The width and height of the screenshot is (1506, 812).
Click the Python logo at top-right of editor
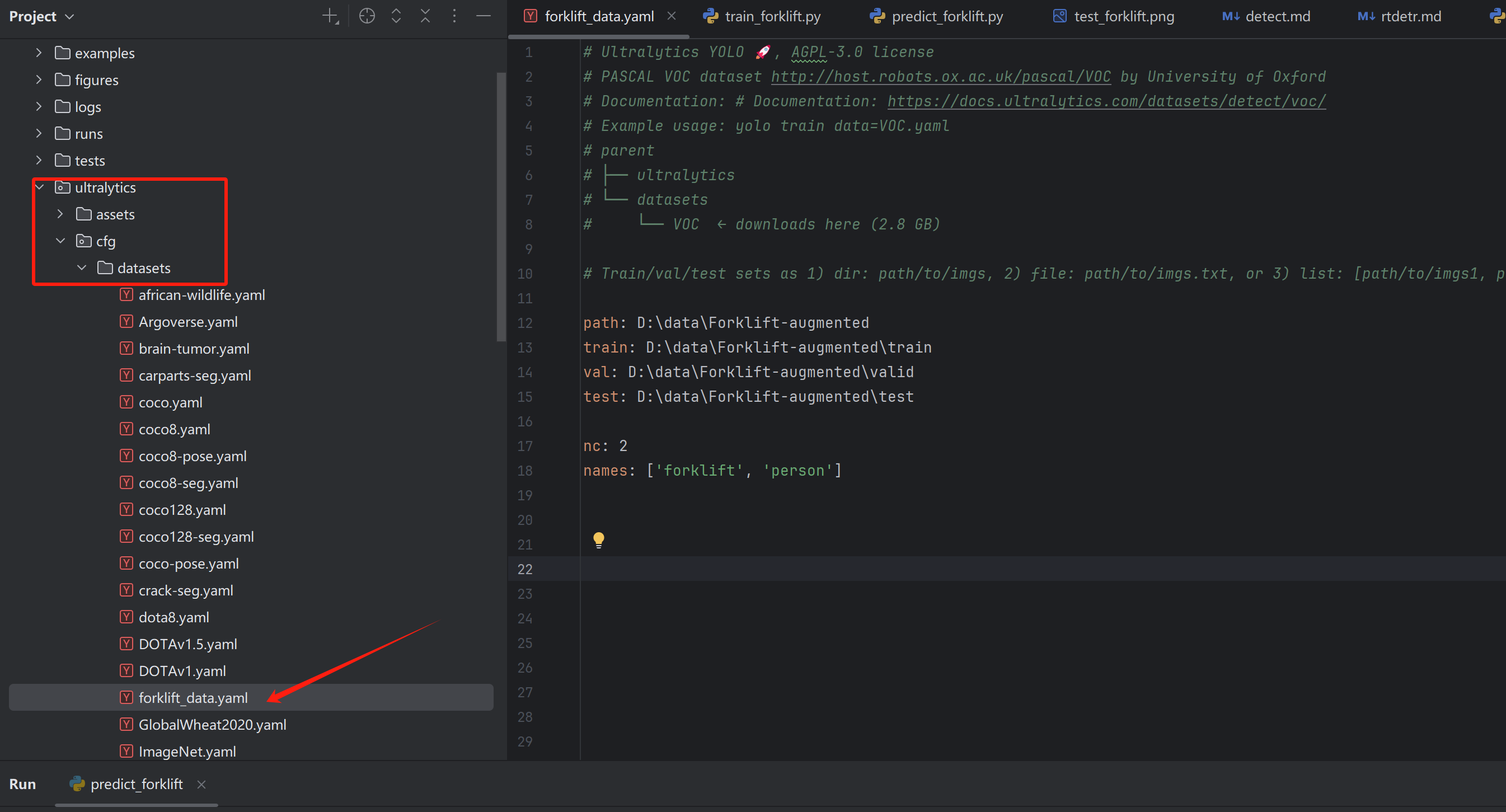(1496, 16)
